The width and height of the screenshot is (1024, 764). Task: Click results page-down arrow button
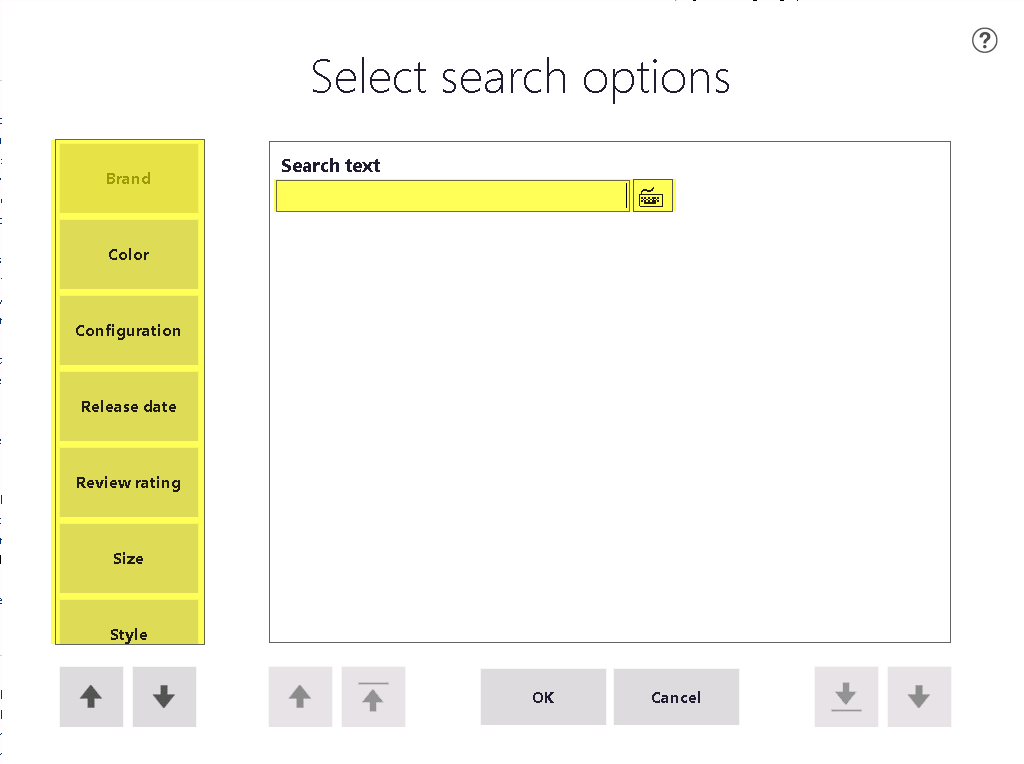[919, 697]
